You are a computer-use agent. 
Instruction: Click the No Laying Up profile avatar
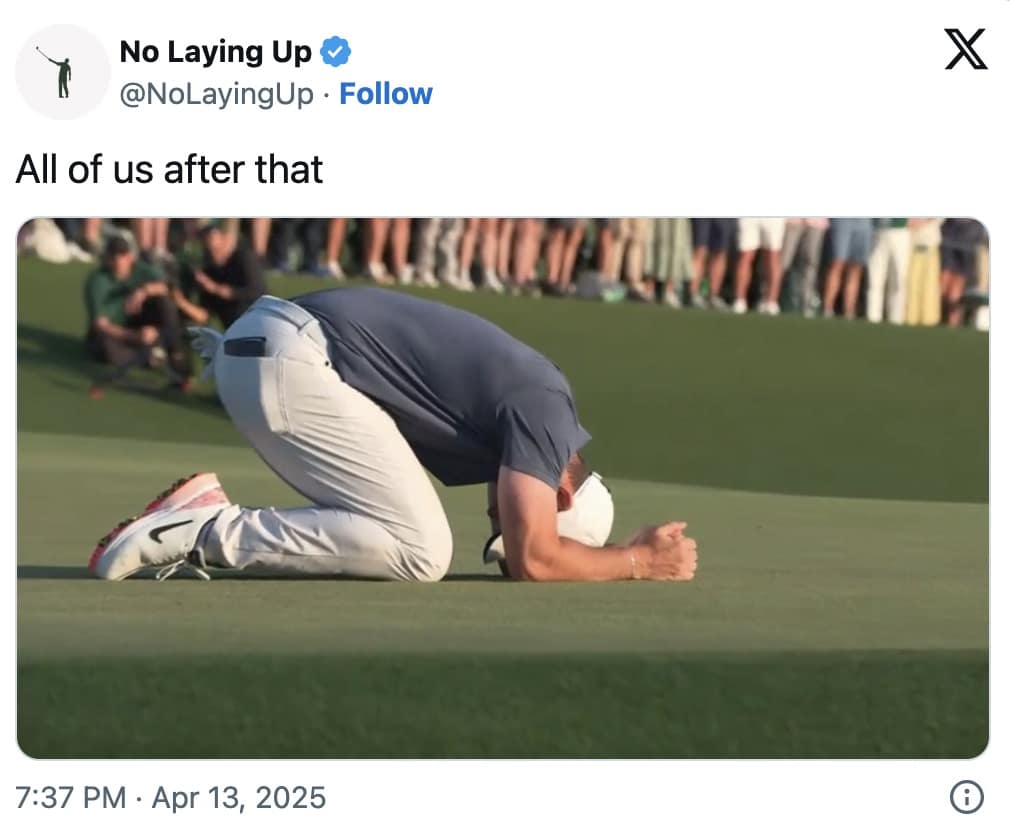(62, 72)
